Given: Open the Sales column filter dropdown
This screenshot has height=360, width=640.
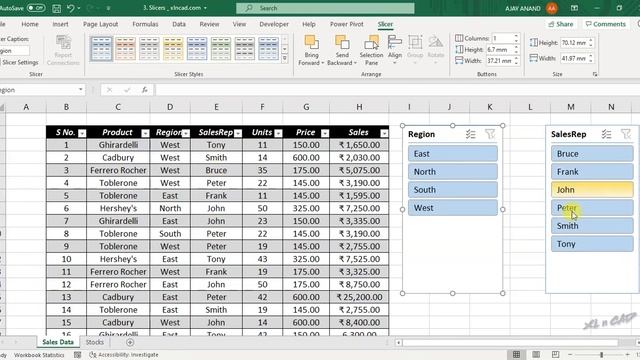Looking at the screenshot, I should point(384,133).
